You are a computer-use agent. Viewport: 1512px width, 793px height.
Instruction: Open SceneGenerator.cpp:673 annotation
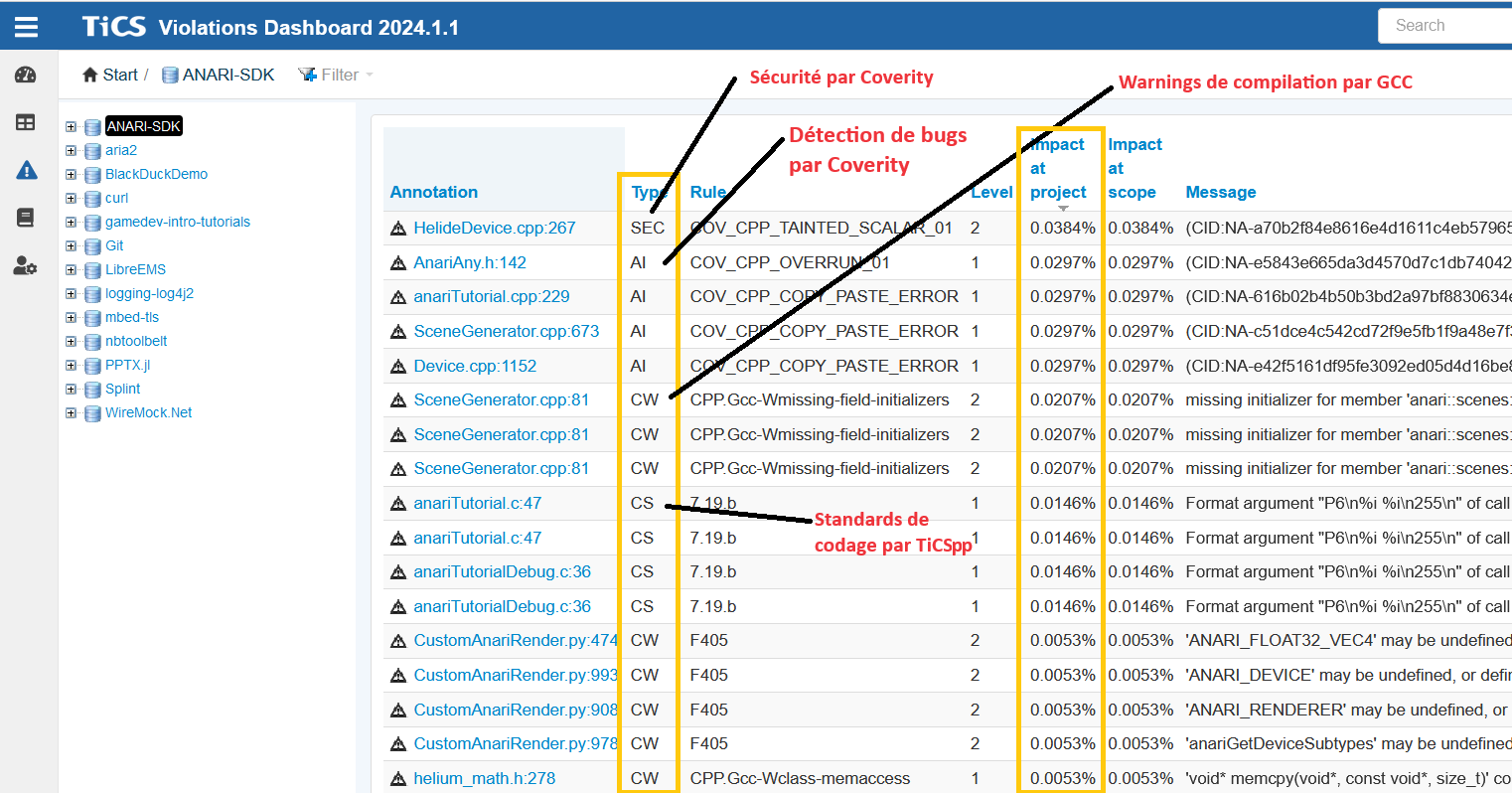[x=507, y=331]
